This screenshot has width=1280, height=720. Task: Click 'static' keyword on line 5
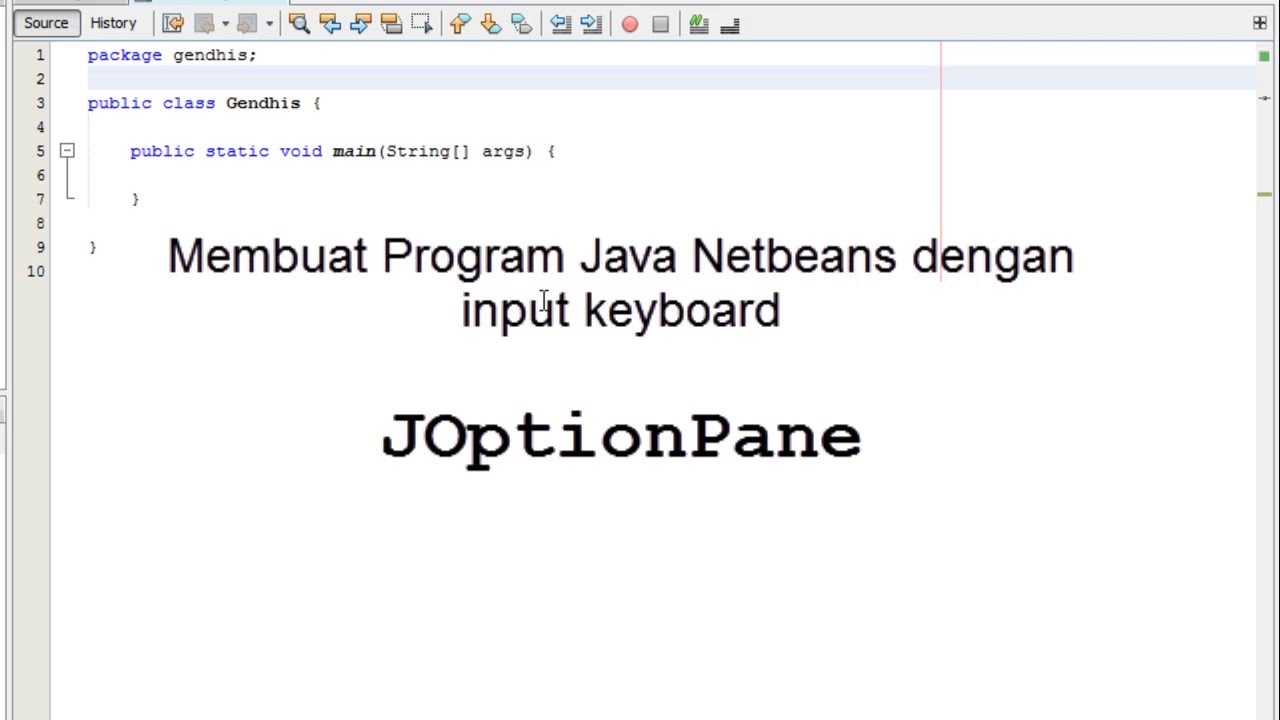236,151
